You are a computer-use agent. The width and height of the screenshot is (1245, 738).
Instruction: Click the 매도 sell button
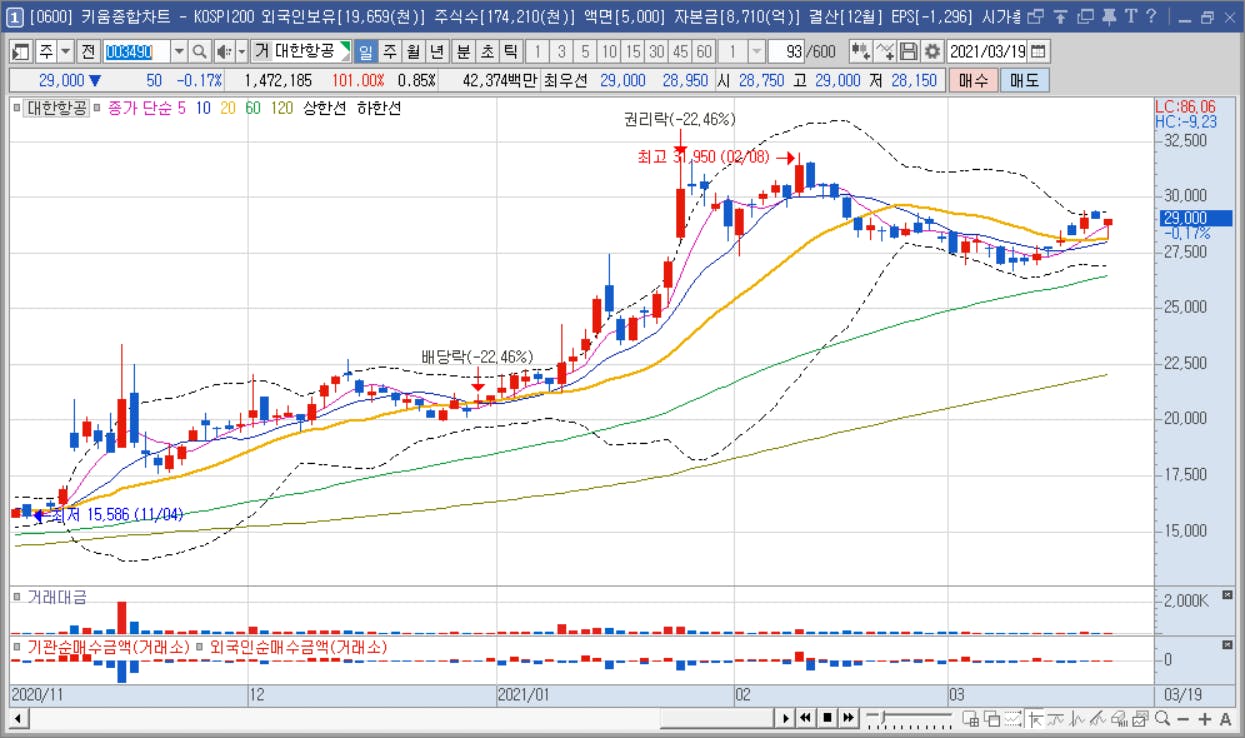pyautogui.click(x=1025, y=81)
